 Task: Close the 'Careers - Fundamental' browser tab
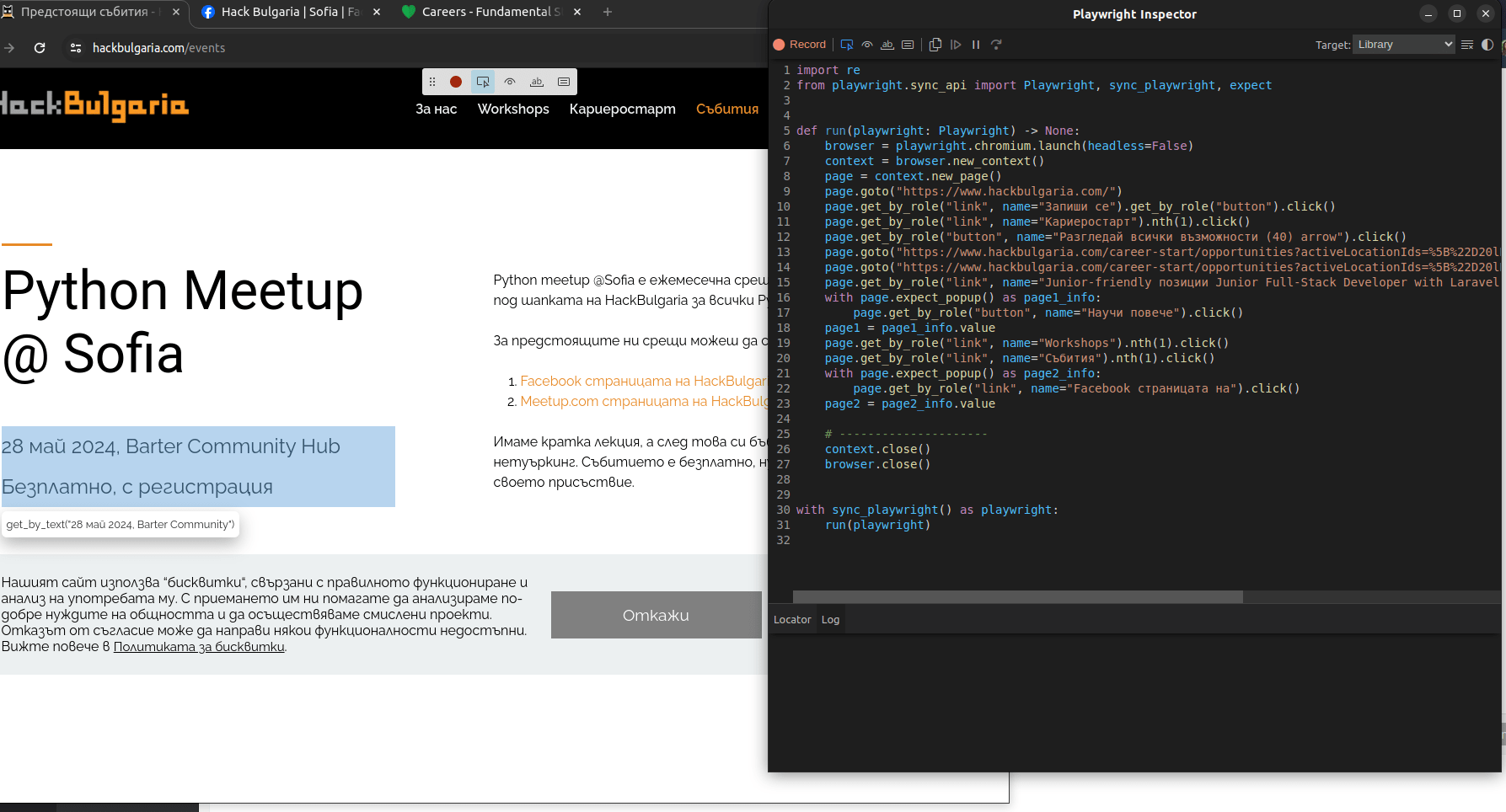(577, 12)
